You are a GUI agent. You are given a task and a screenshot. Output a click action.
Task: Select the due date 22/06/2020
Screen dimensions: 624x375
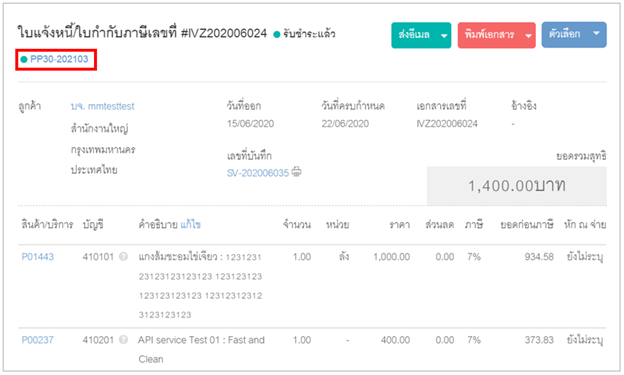(x=345, y=124)
